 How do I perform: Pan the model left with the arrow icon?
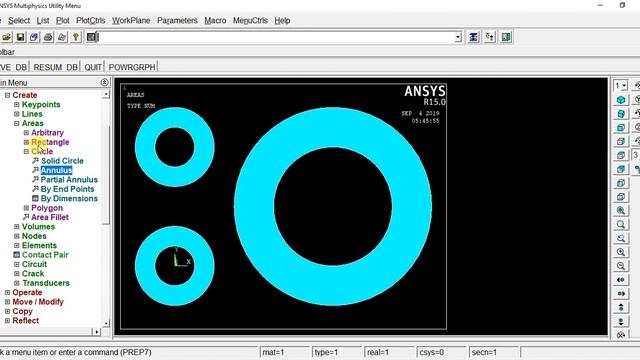621,280
